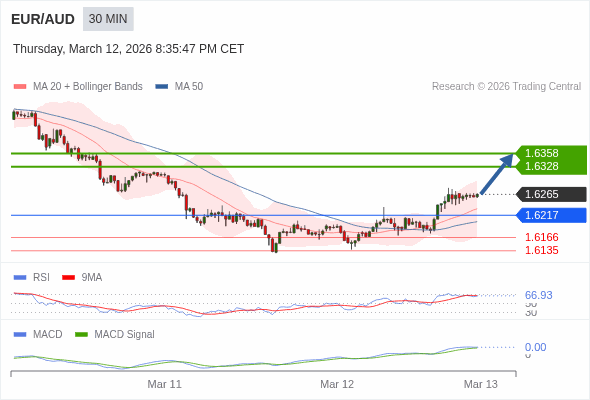Click the RSI value 66.93

(538, 295)
